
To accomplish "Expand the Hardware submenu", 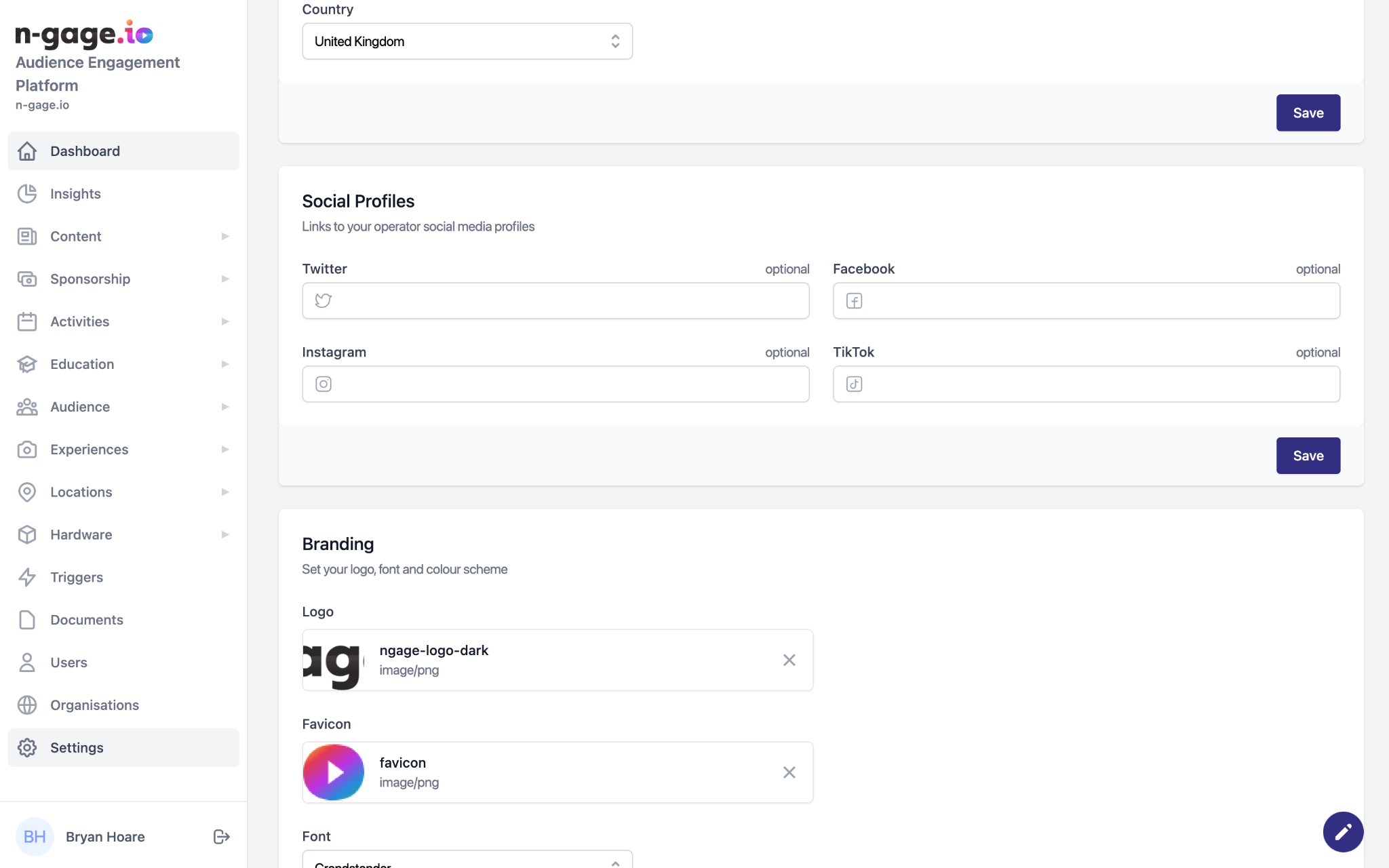I will (x=224, y=535).
